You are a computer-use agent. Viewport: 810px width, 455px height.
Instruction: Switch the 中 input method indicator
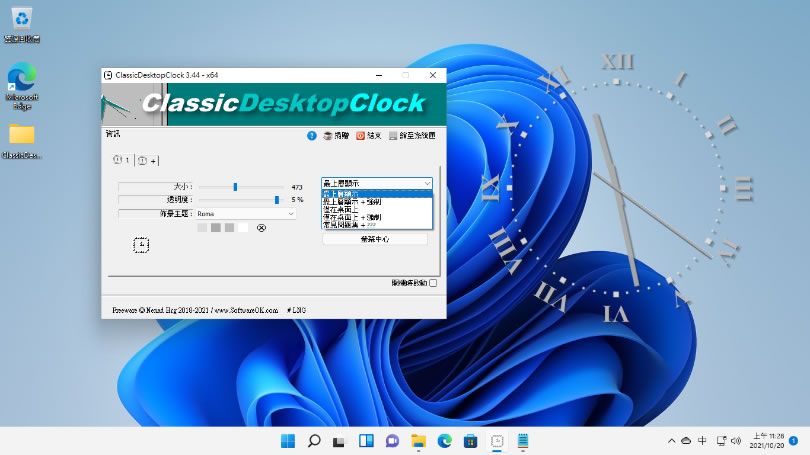(703, 441)
